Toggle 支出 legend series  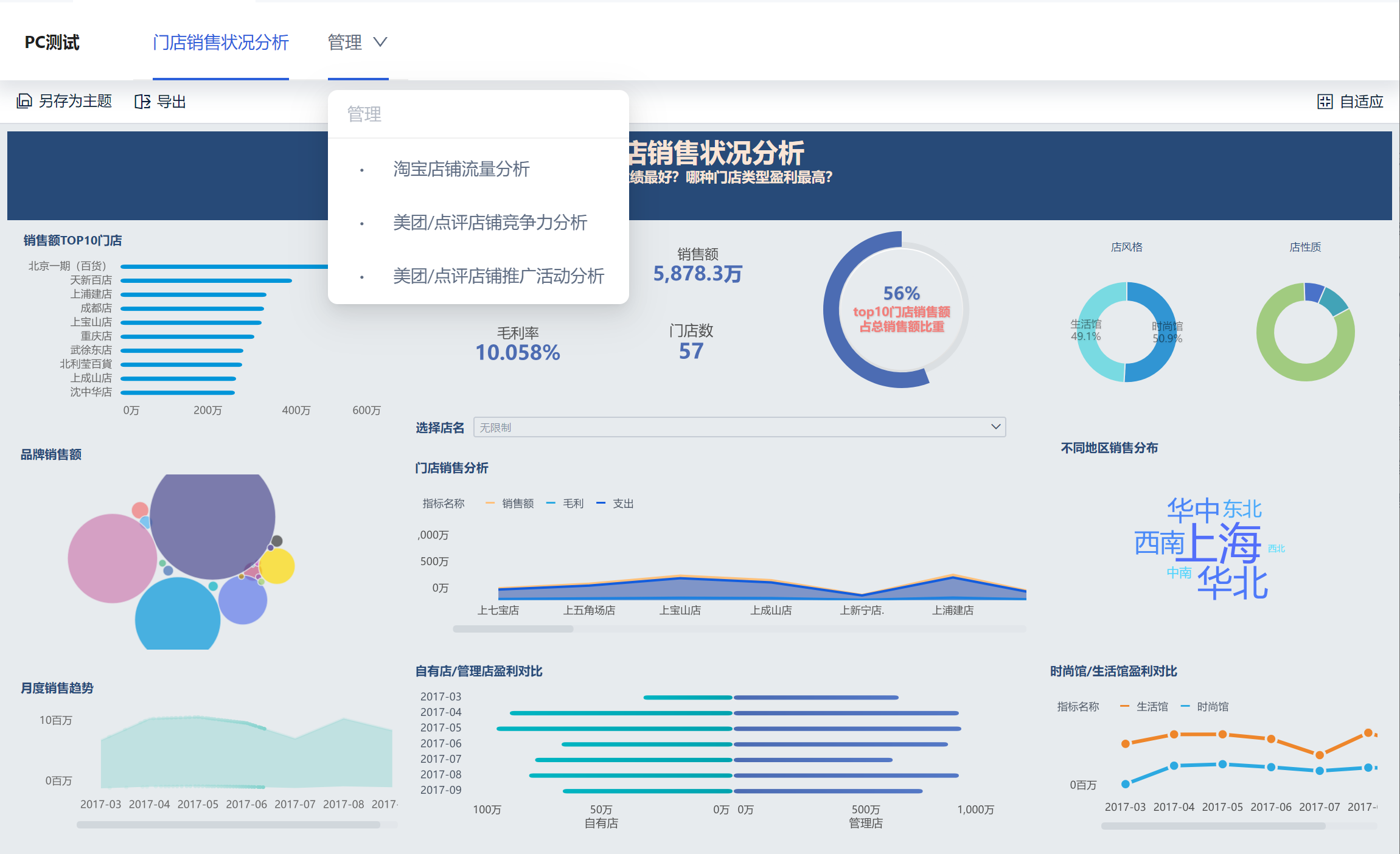[x=622, y=504]
